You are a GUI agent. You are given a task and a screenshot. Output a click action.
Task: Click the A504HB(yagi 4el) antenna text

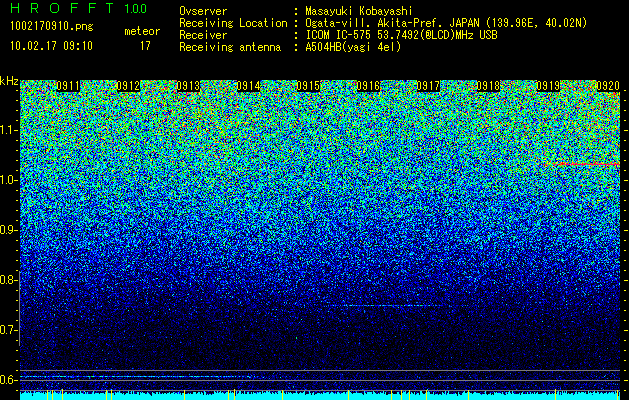point(353,47)
